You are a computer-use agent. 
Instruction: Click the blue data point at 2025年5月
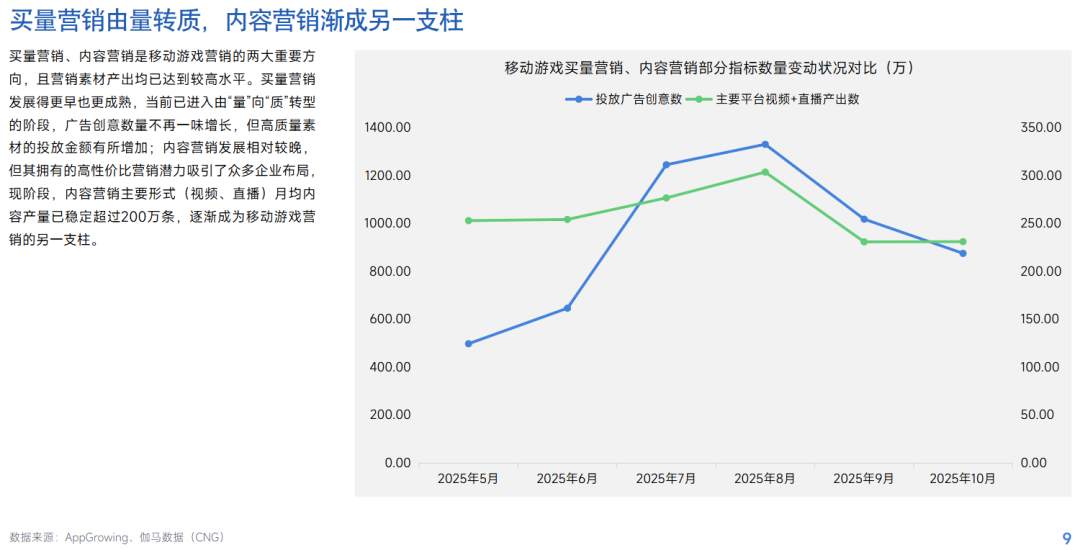pyautogui.click(x=468, y=343)
